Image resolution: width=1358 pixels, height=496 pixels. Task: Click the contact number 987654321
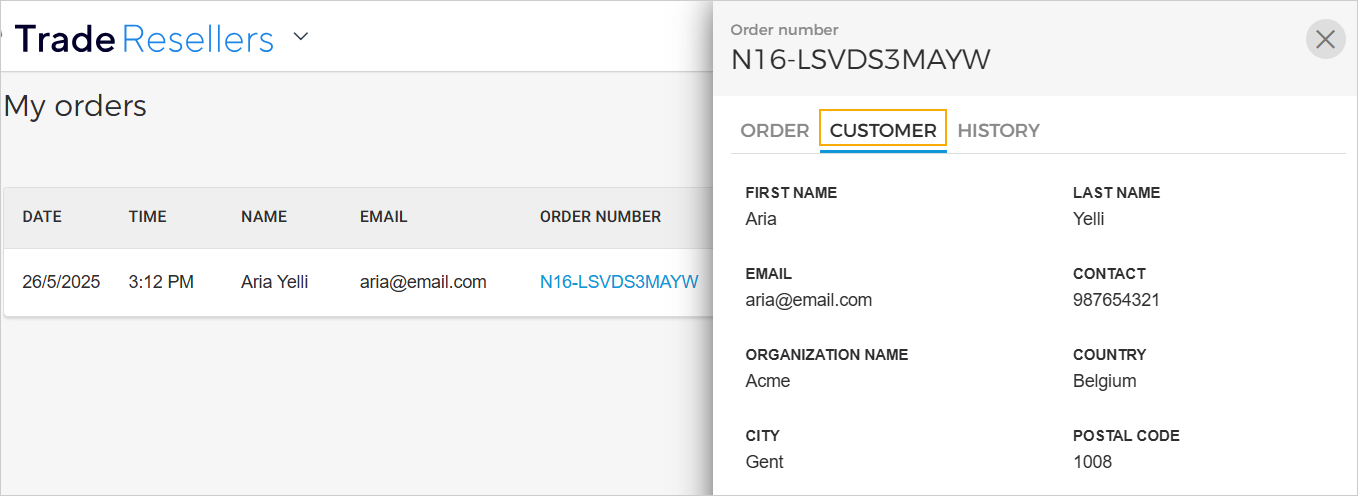pyautogui.click(x=1116, y=300)
